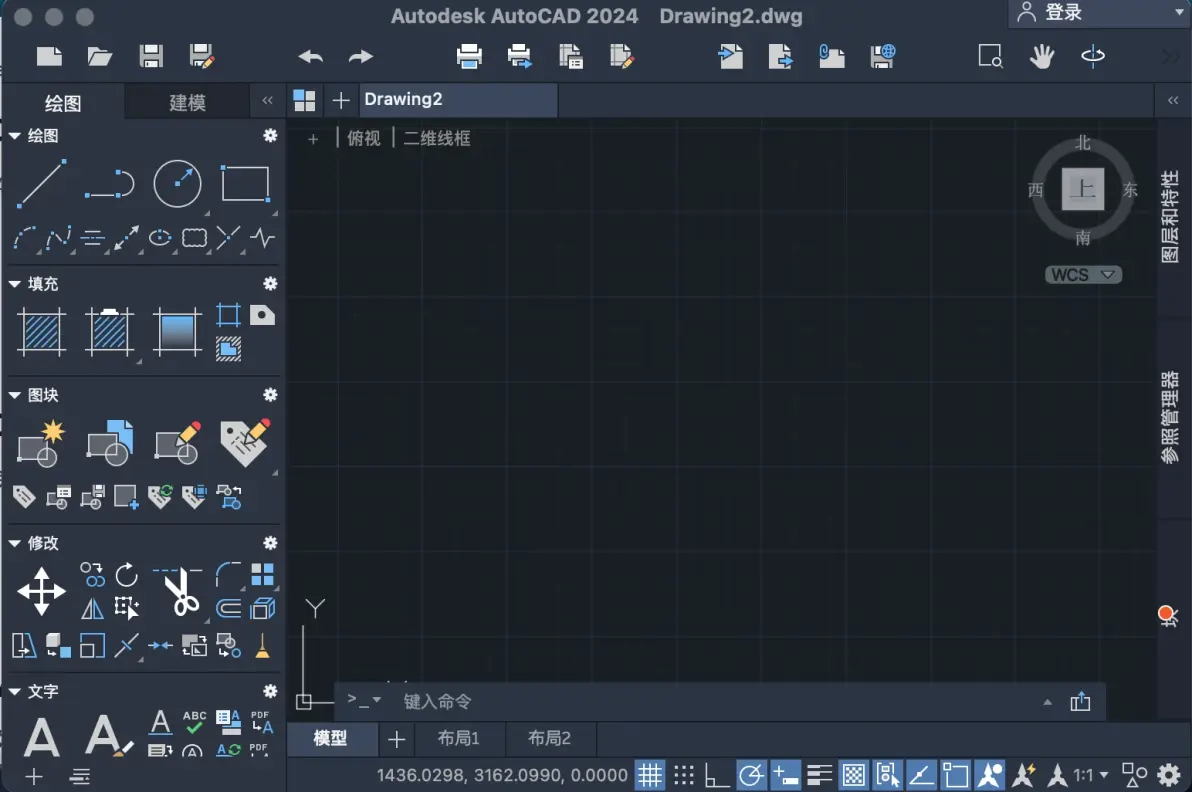Open the 参照管理器 side panel

[1170, 417]
